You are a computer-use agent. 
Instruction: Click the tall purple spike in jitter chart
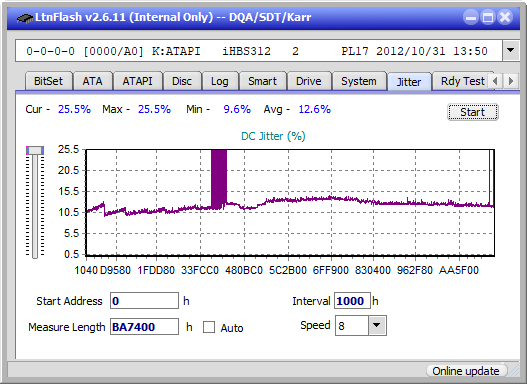click(x=219, y=179)
